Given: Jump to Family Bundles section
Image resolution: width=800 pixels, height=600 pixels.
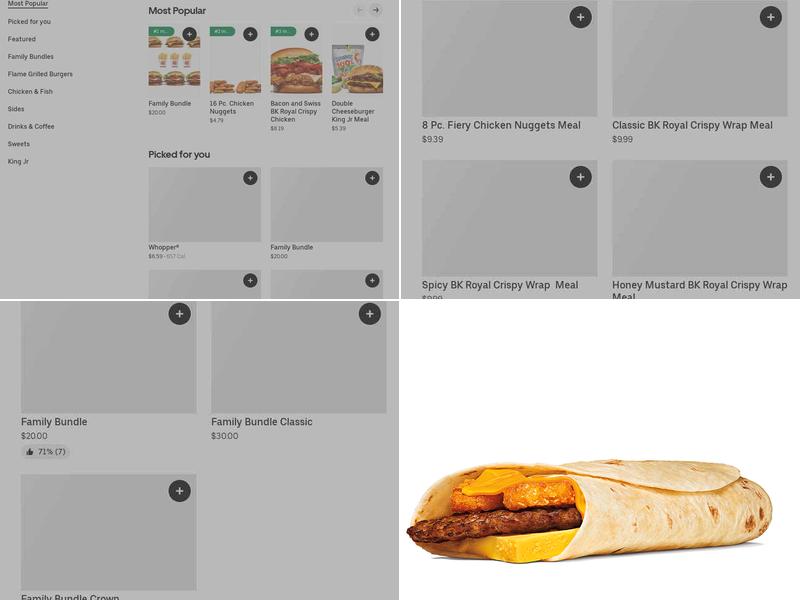Looking at the screenshot, I should pos(31,57).
